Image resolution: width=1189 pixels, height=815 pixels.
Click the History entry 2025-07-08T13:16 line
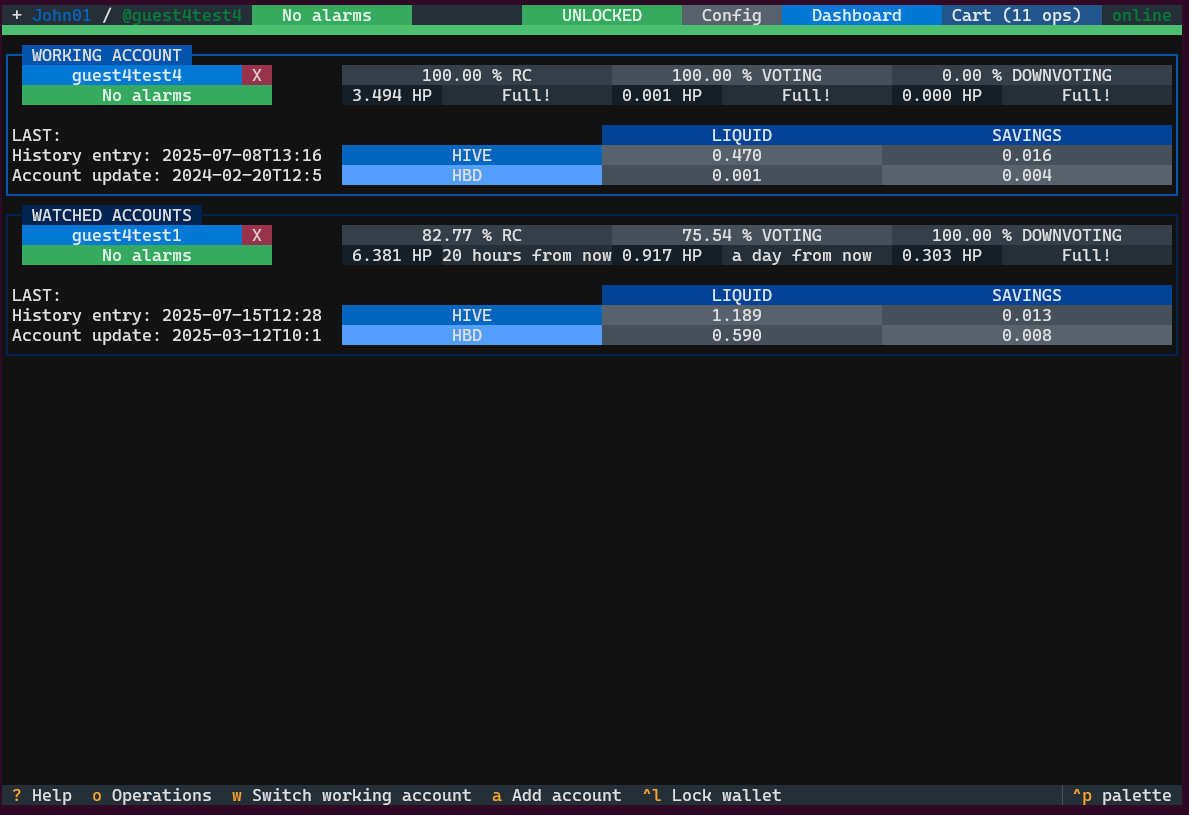point(167,155)
